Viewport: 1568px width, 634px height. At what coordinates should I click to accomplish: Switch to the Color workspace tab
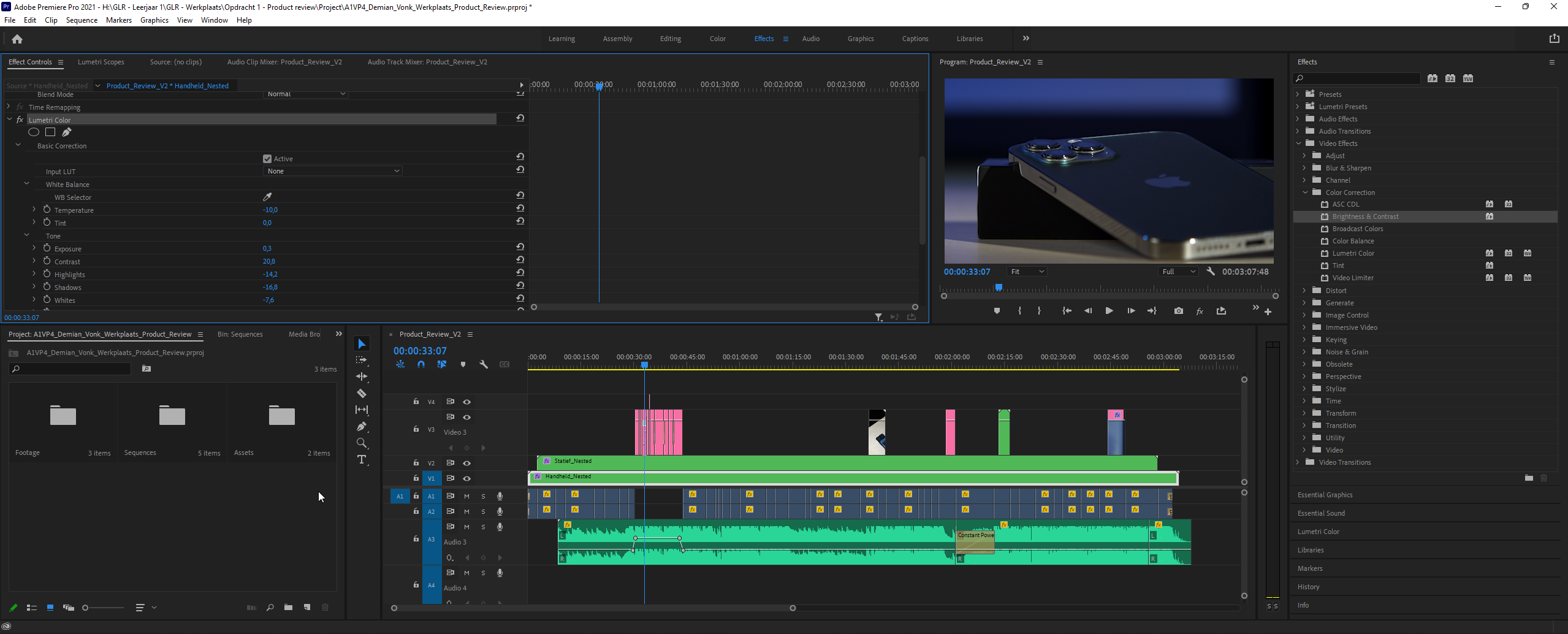coord(717,39)
